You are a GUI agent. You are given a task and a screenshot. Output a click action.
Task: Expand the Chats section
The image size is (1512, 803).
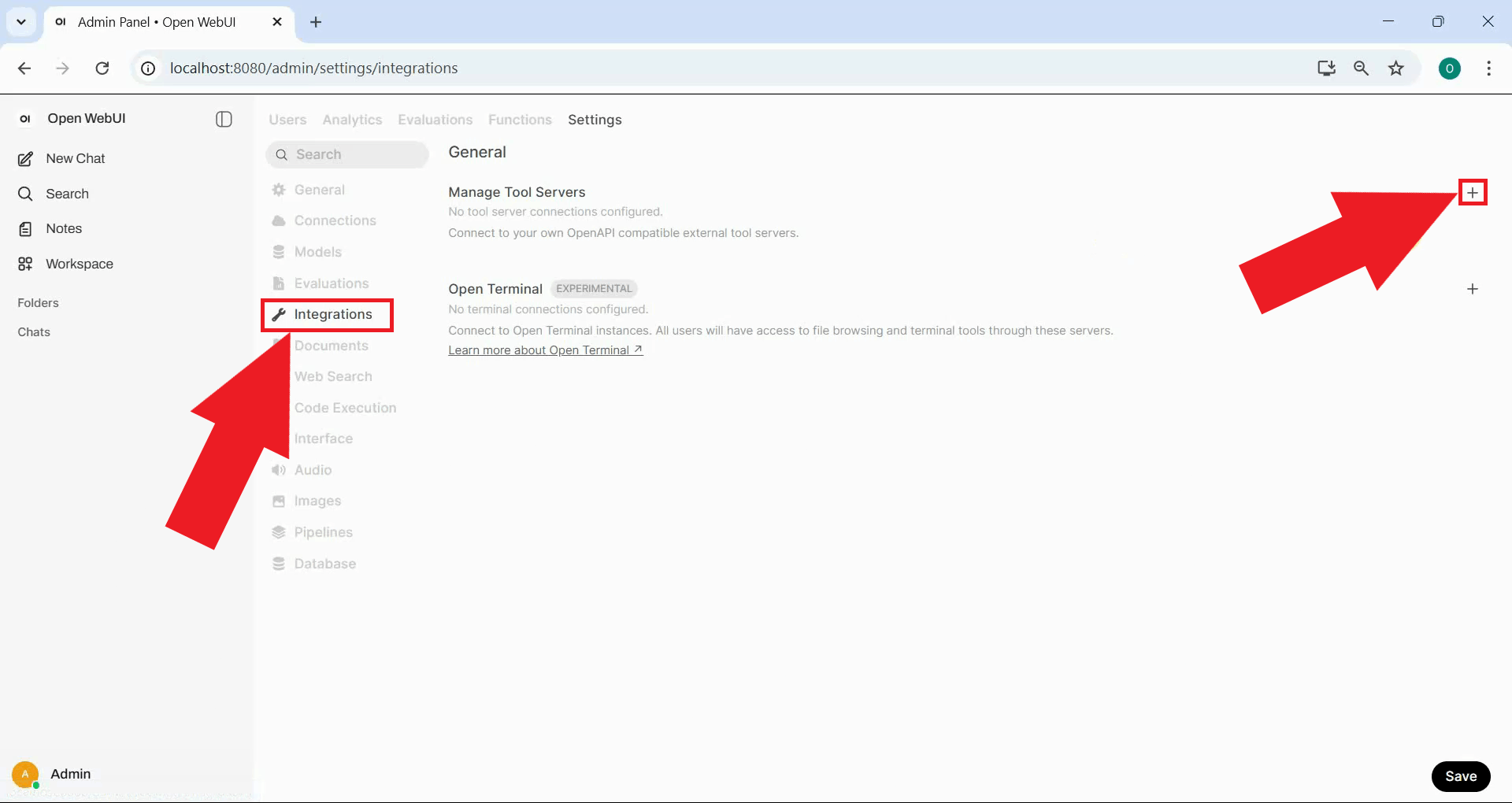[x=34, y=332]
